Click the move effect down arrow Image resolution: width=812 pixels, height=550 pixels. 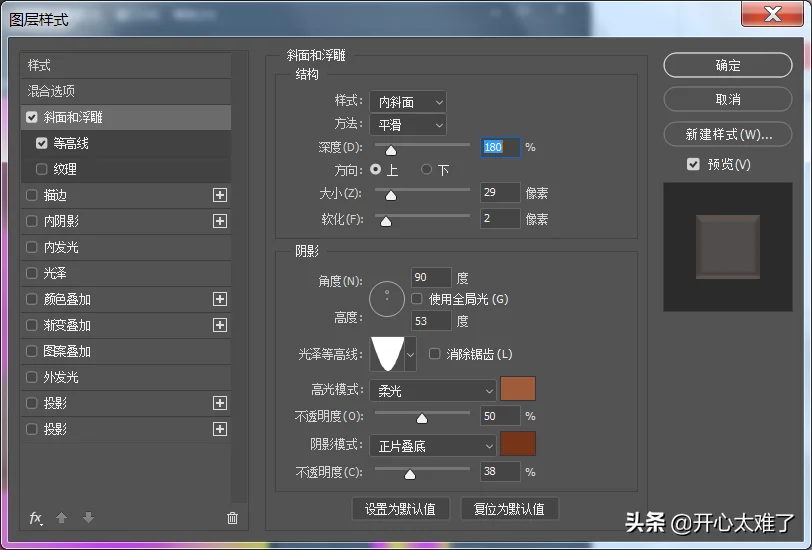[88, 517]
